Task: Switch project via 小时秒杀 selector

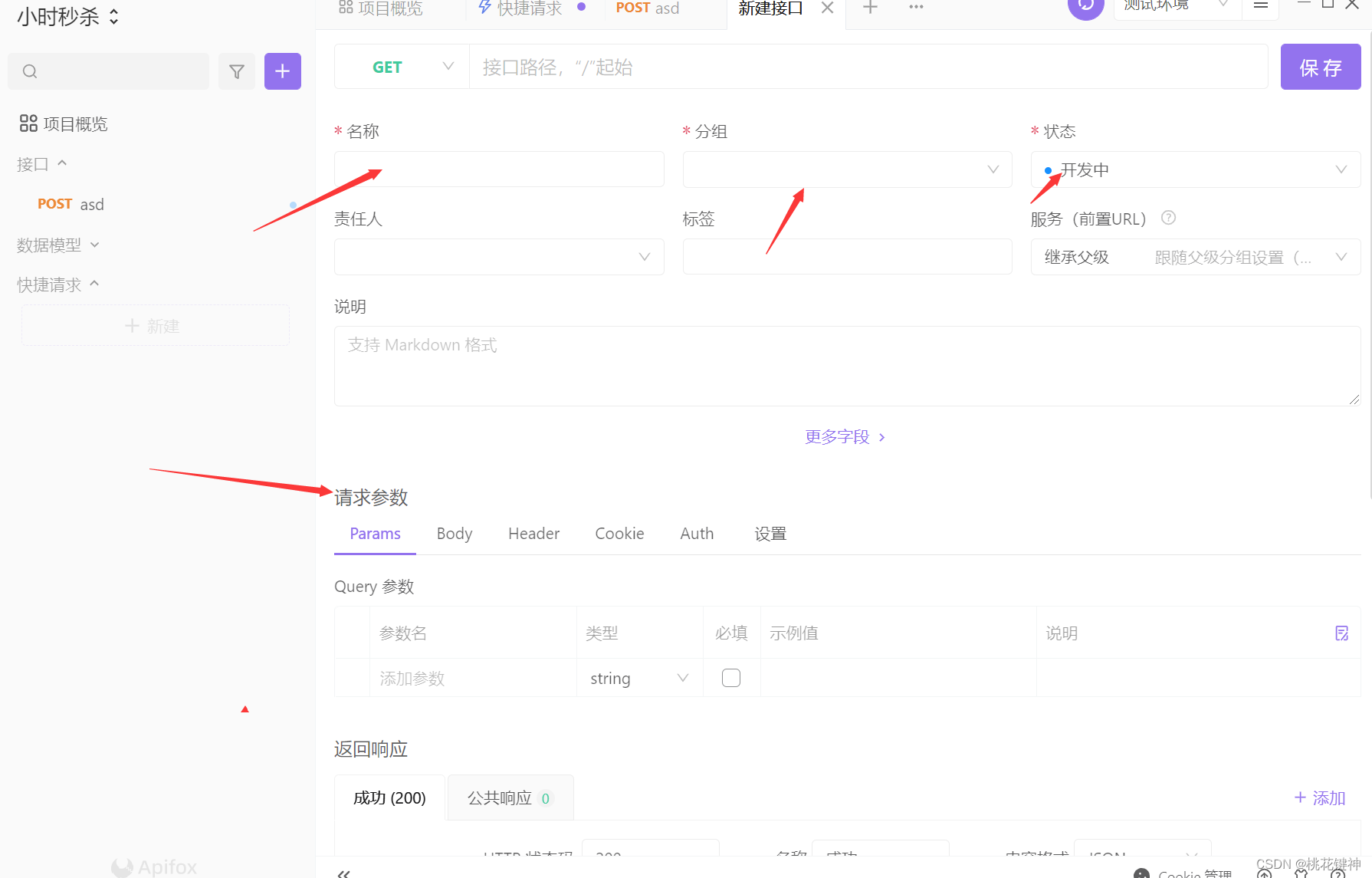Action: [x=68, y=17]
